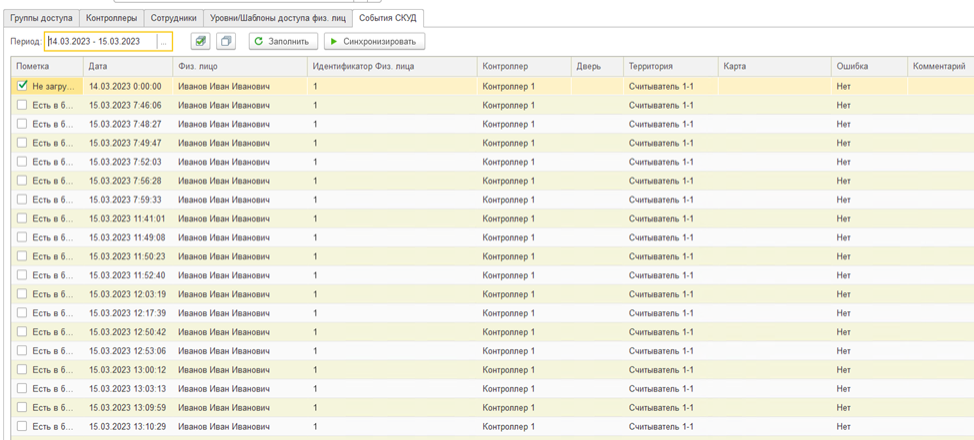This screenshot has width=974, height=440.
Task: Click into the Период date range field
Action: [102, 42]
